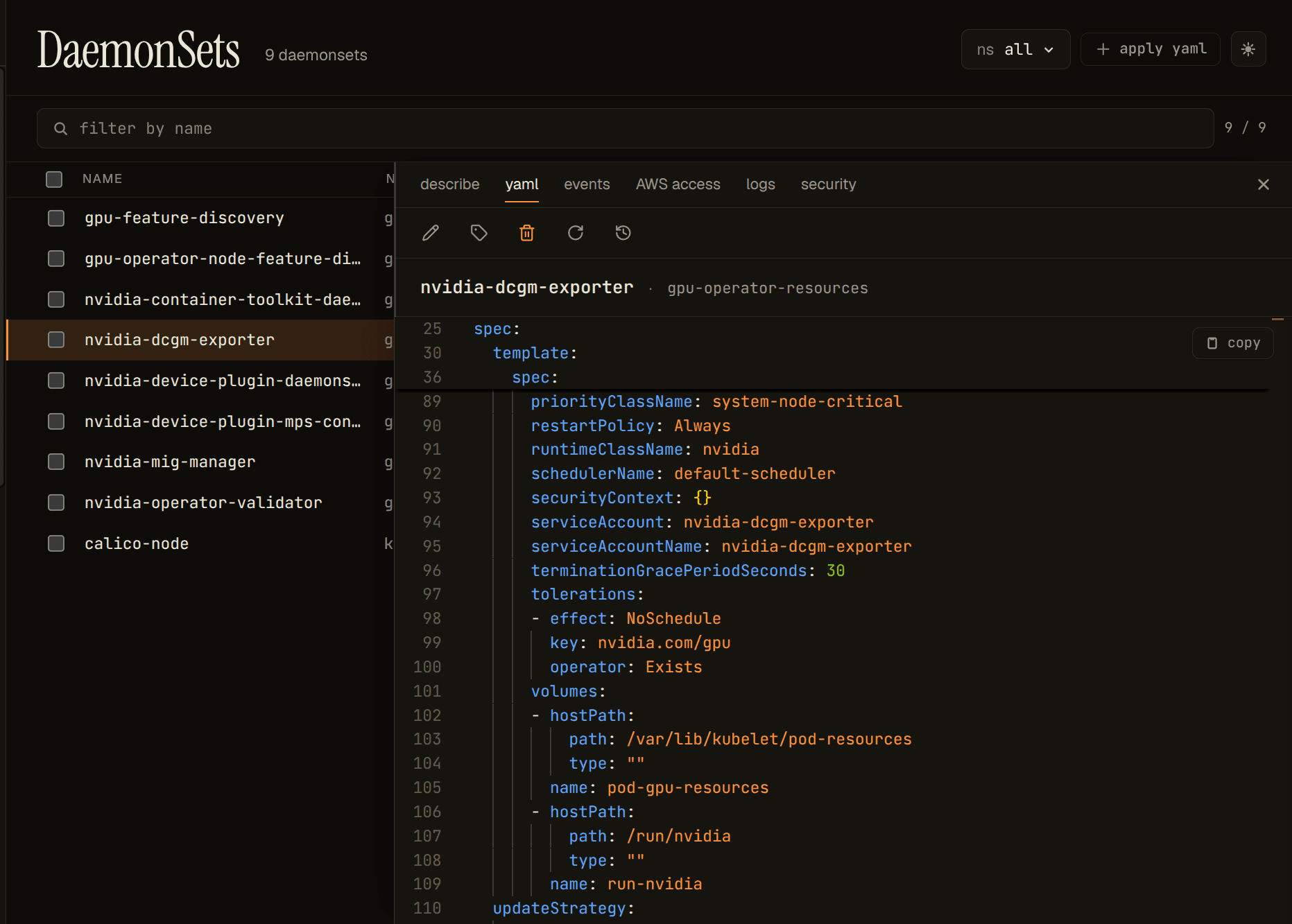Click the runtimeClassName: nvidia line
1292x924 pixels.
[645, 449]
